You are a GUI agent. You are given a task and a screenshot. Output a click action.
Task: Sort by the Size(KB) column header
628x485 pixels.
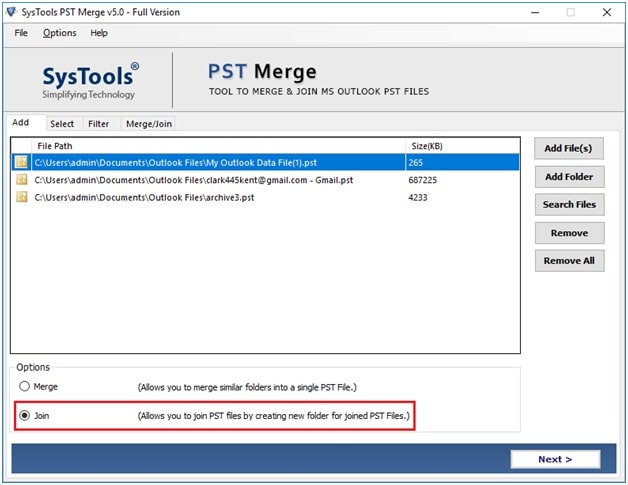click(463, 146)
